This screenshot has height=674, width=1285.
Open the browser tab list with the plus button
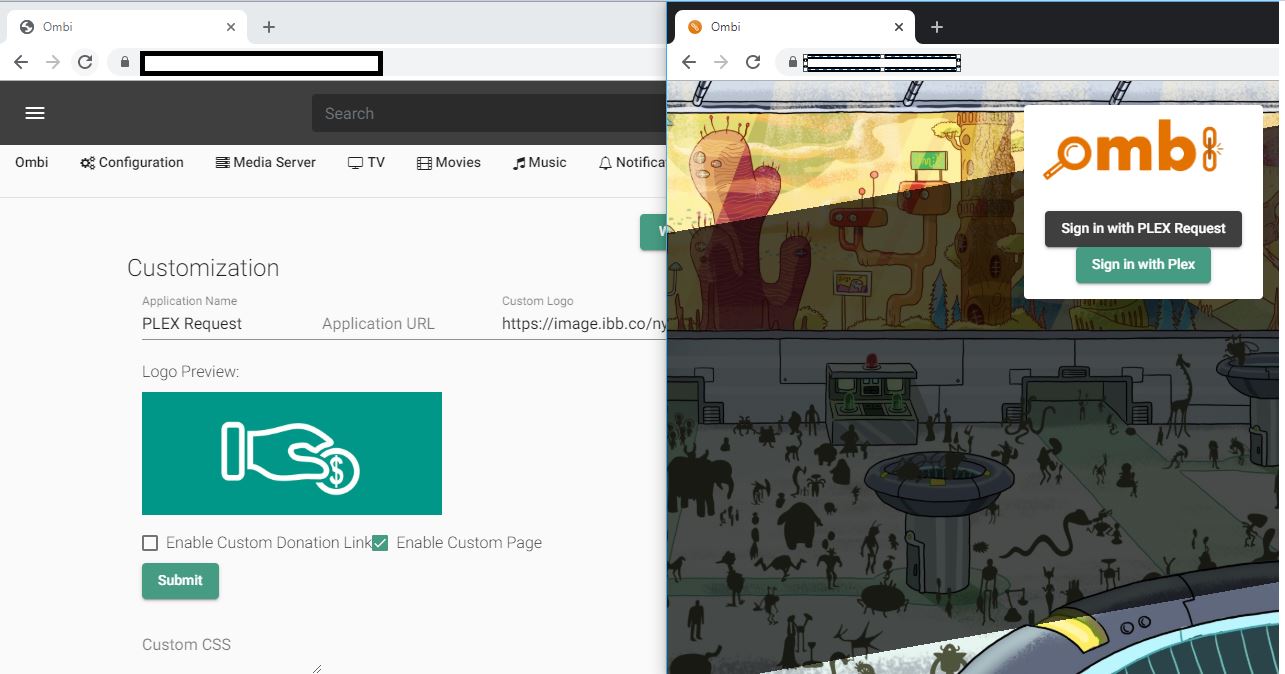tap(267, 27)
